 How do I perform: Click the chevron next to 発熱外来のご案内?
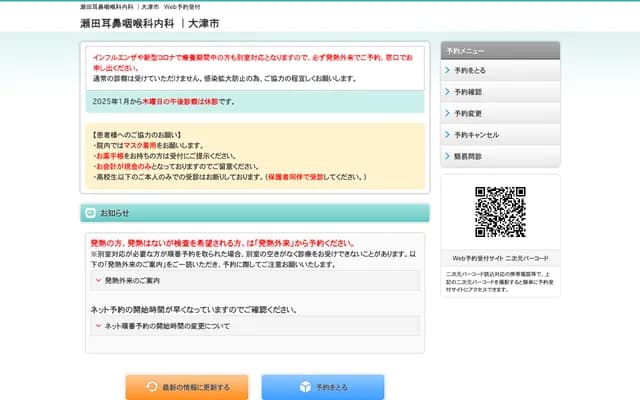tap(97, 282)
